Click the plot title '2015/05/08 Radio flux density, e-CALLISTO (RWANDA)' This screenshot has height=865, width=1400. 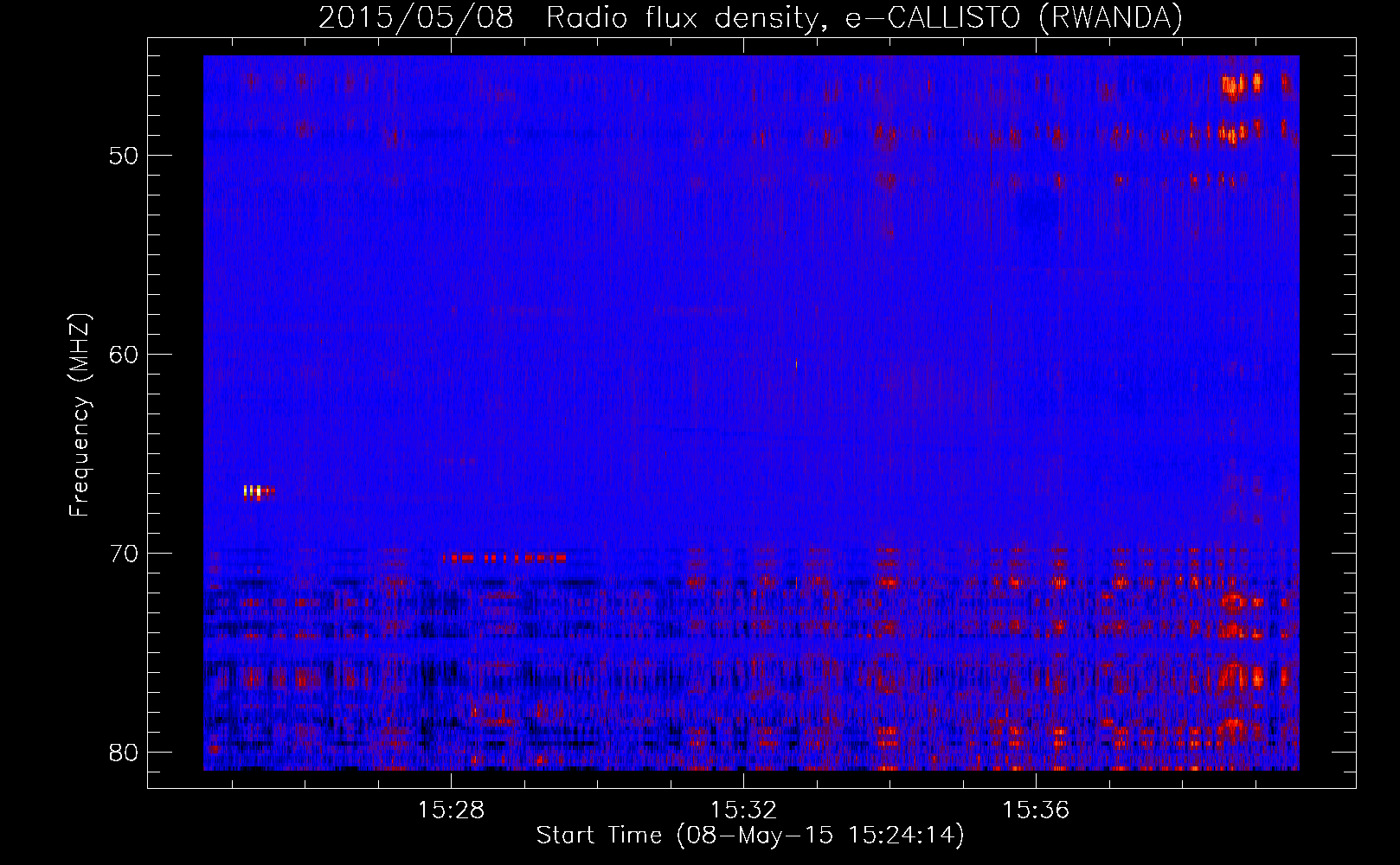point(750,17)
